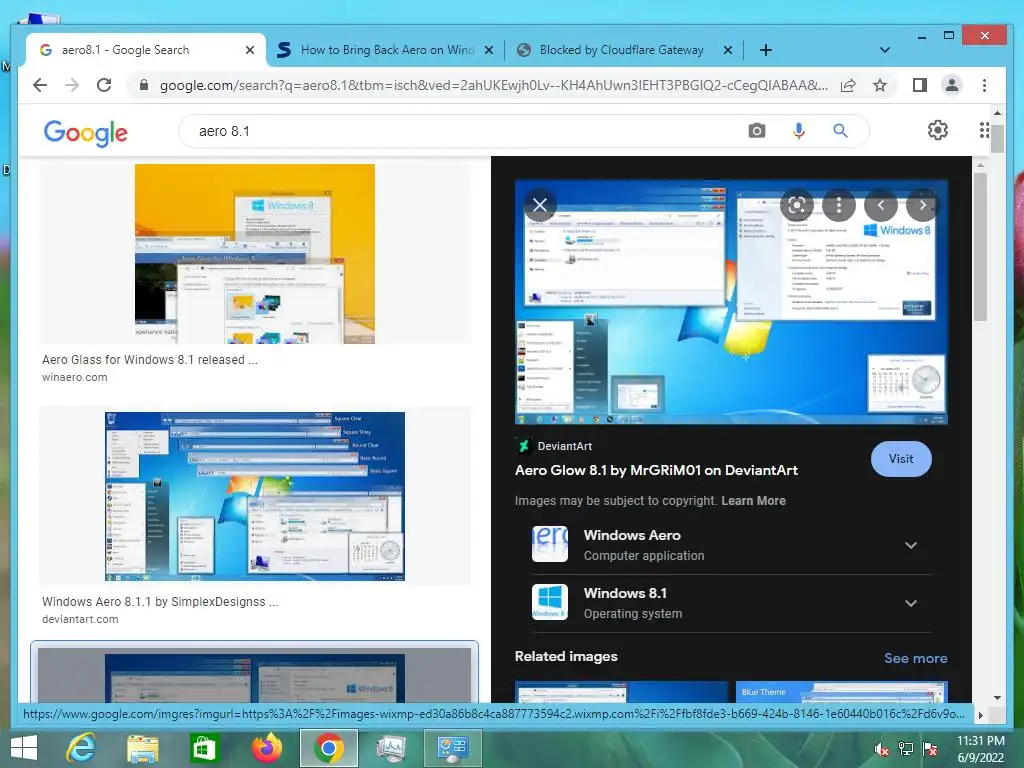1024x768 pixels.
Task: Search by image using camera icon
Action: click(x=756, y=131)
